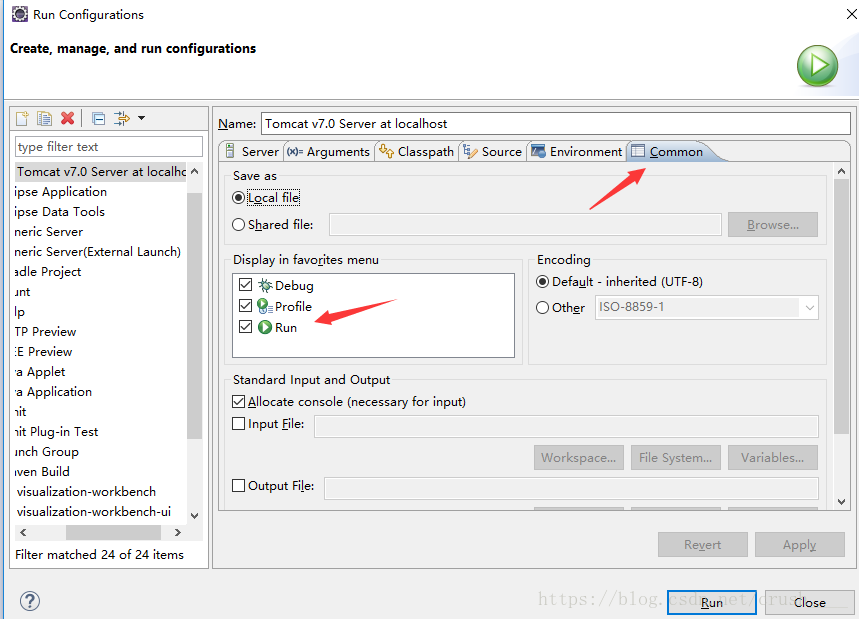Enable the Input File checkbox

point(238,423)
